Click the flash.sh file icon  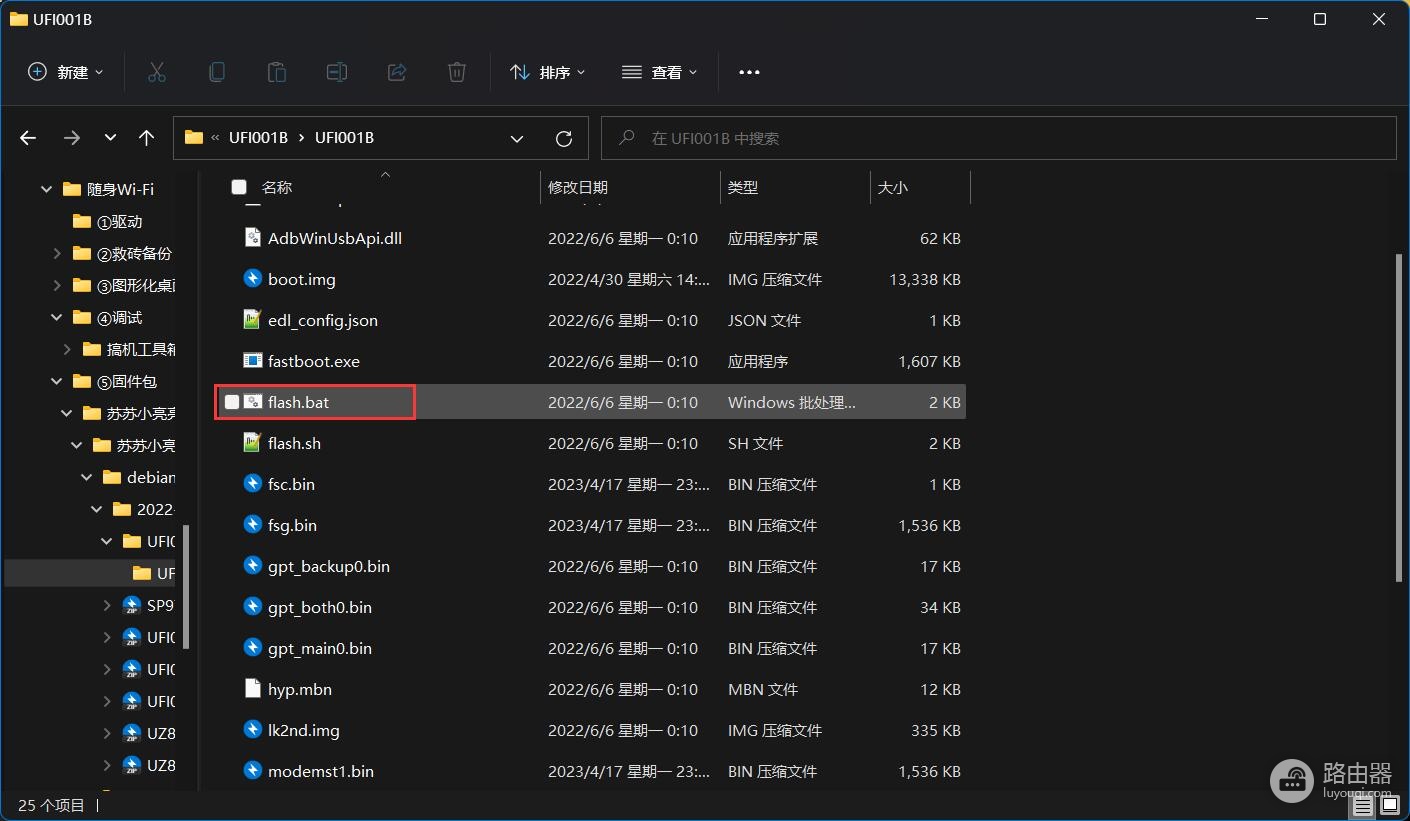(x=253, y=443)
